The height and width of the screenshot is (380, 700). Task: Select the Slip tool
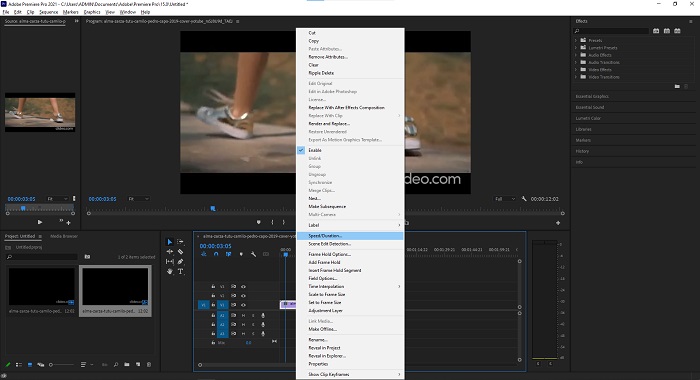170,262
